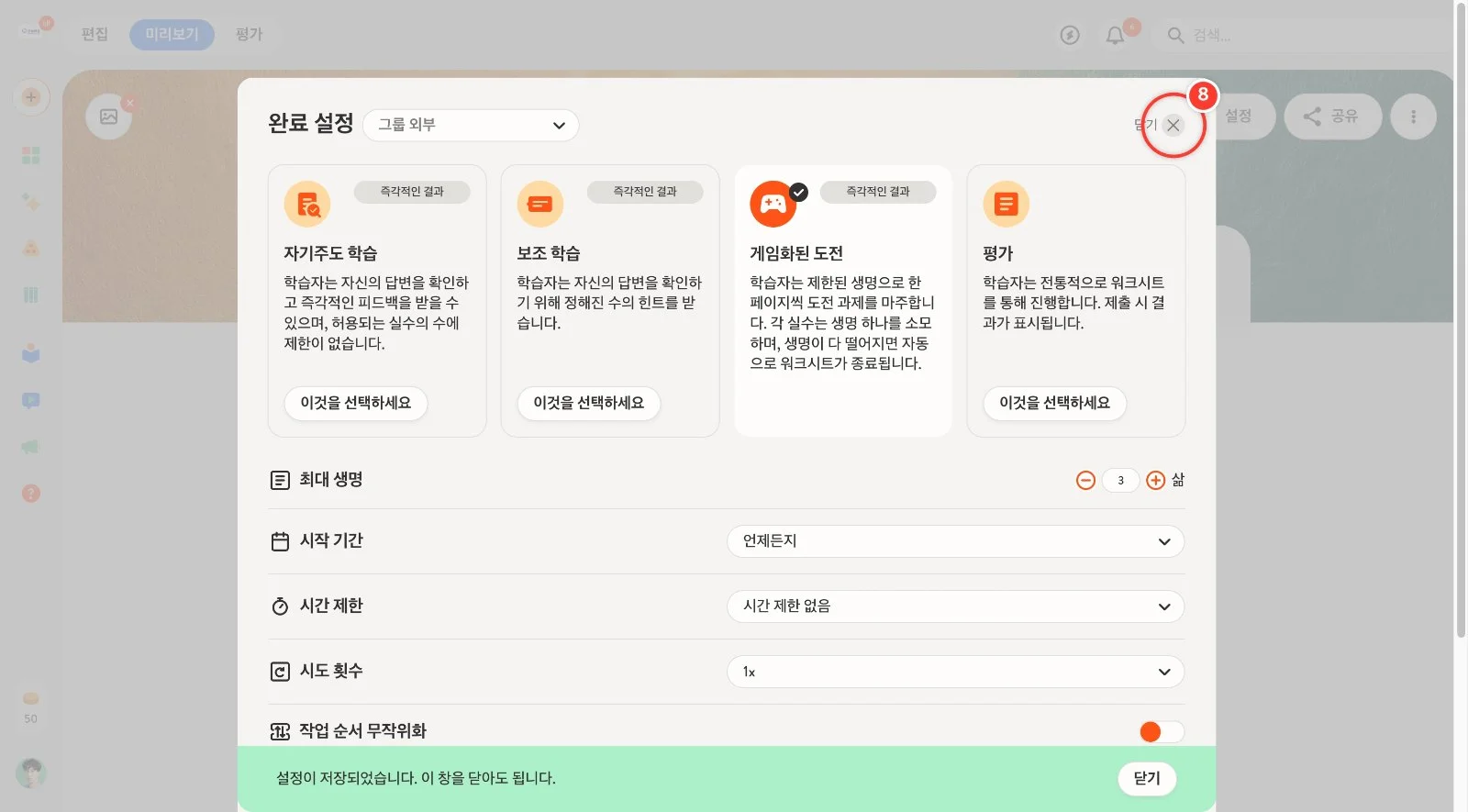Choose 이것을 선택하세요 under 보조 학습
Viewport: 1468px width, 812px height.
click(x=589, y=403)
